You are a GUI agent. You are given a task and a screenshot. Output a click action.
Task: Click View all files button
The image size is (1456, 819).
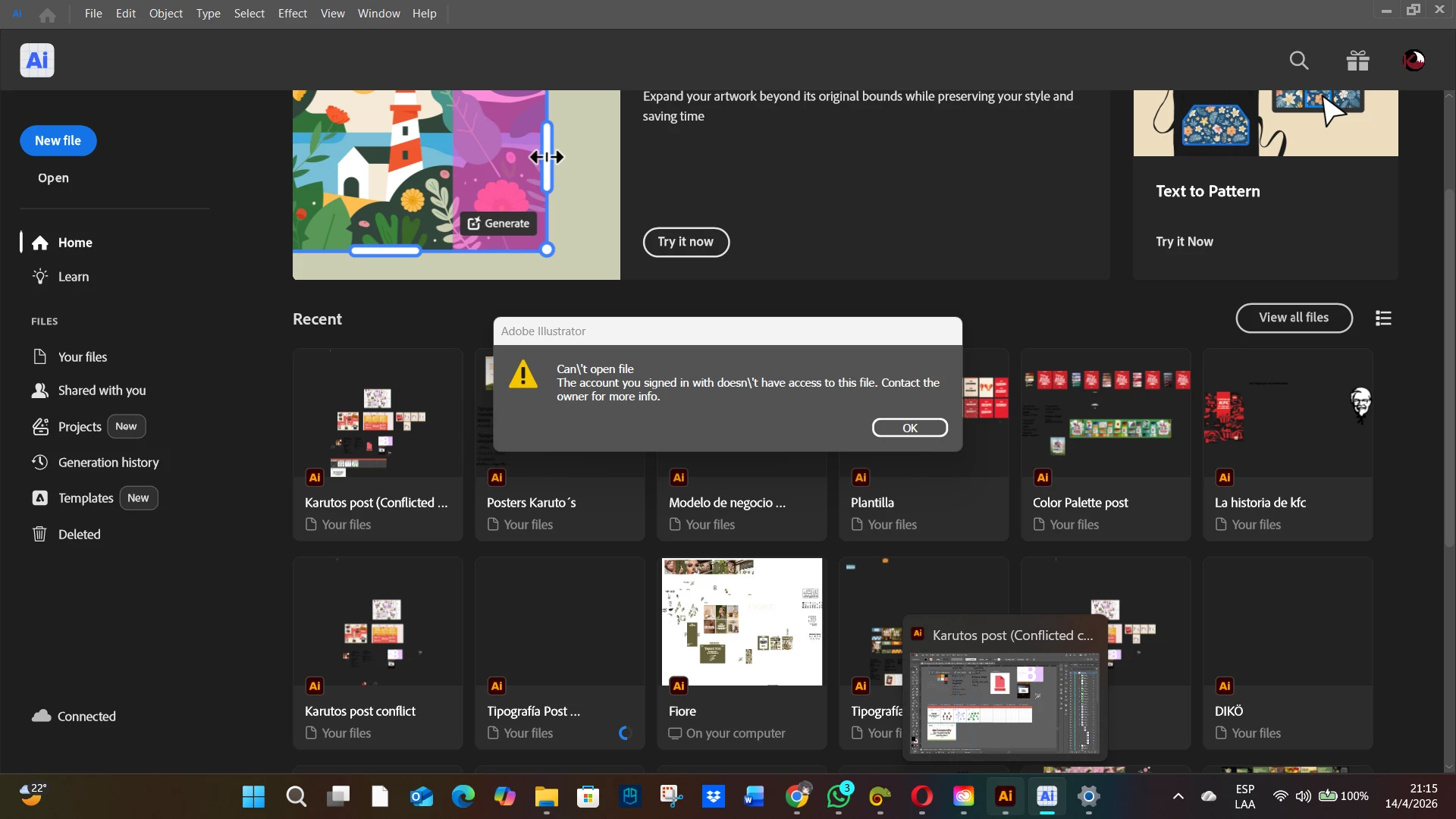pos(1294,318)
